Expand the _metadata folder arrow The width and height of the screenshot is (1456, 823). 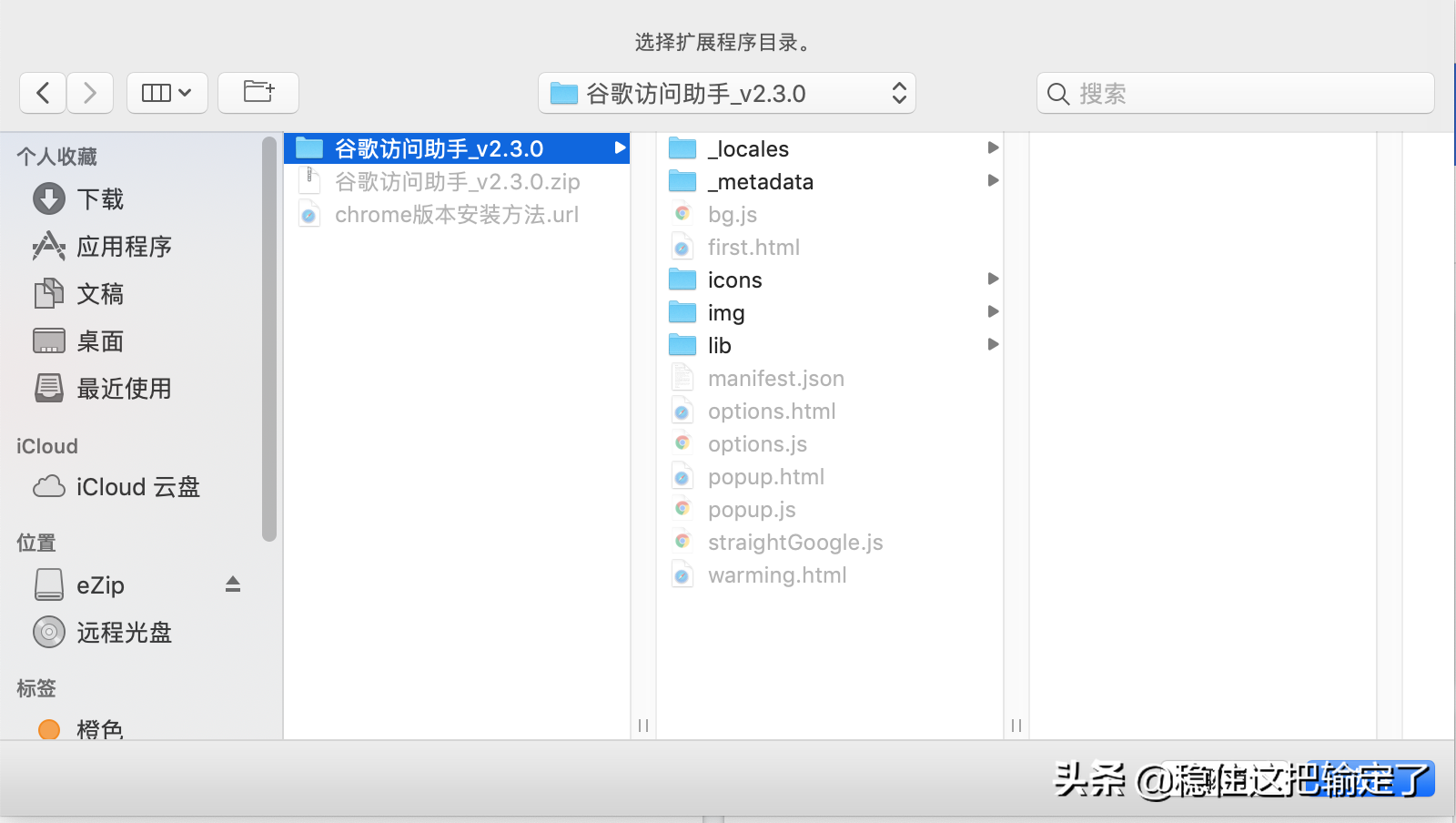(993, 180)
